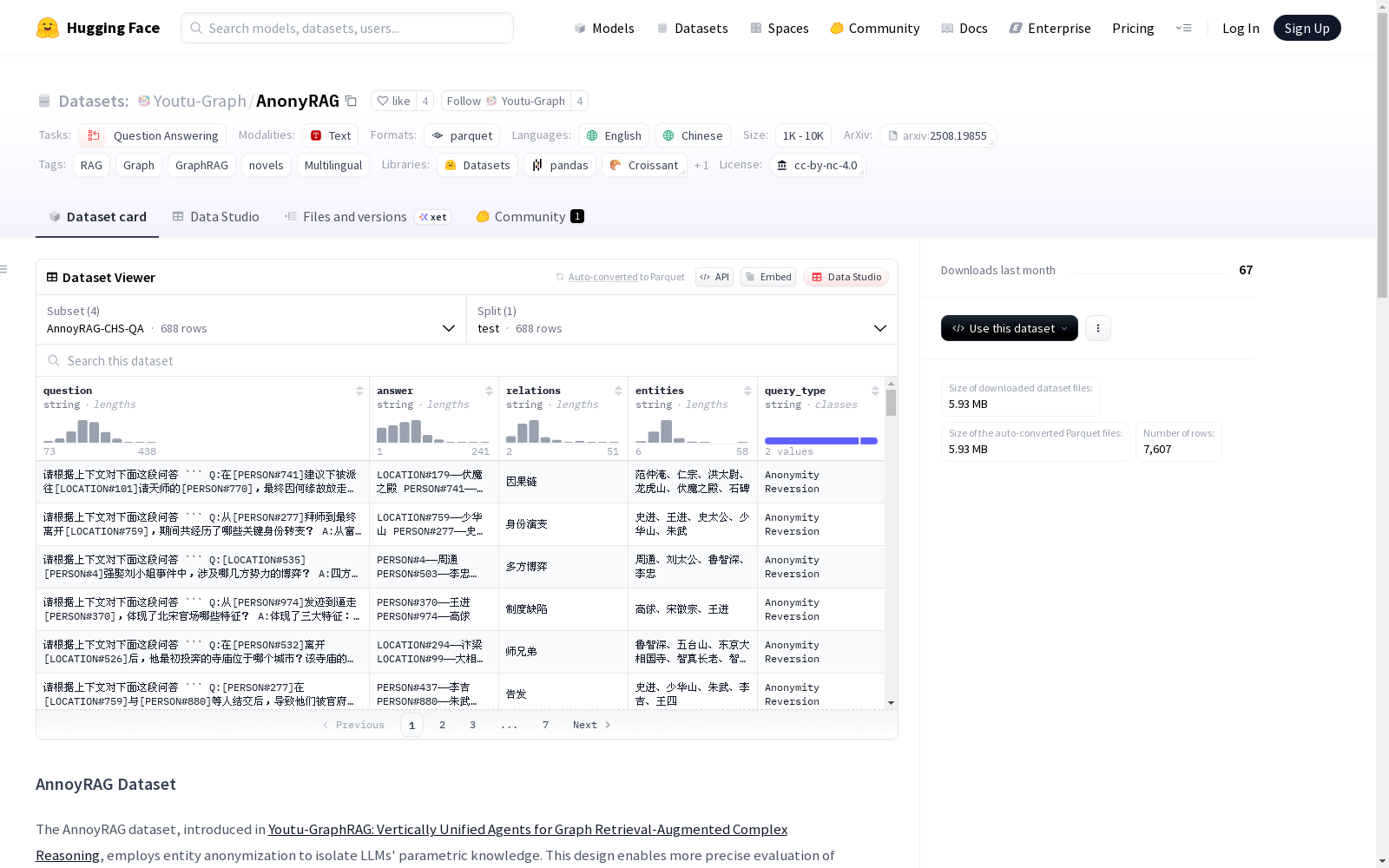Show the +1 more libraries
Image resolution: width=1389 pixels, height=868 pixels.
(x=701, y=165)
